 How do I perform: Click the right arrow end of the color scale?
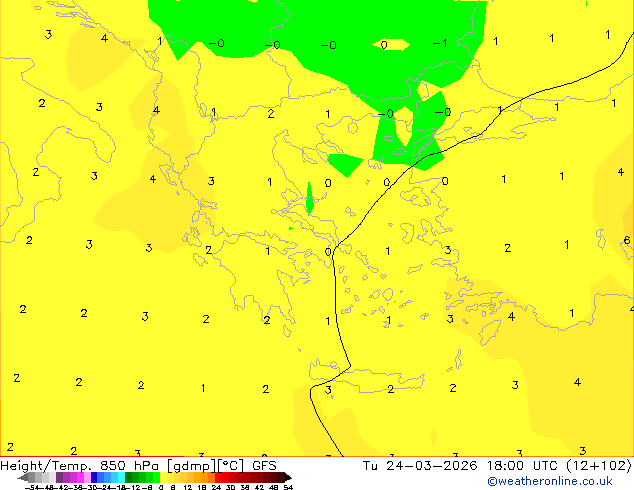[288, 477]
